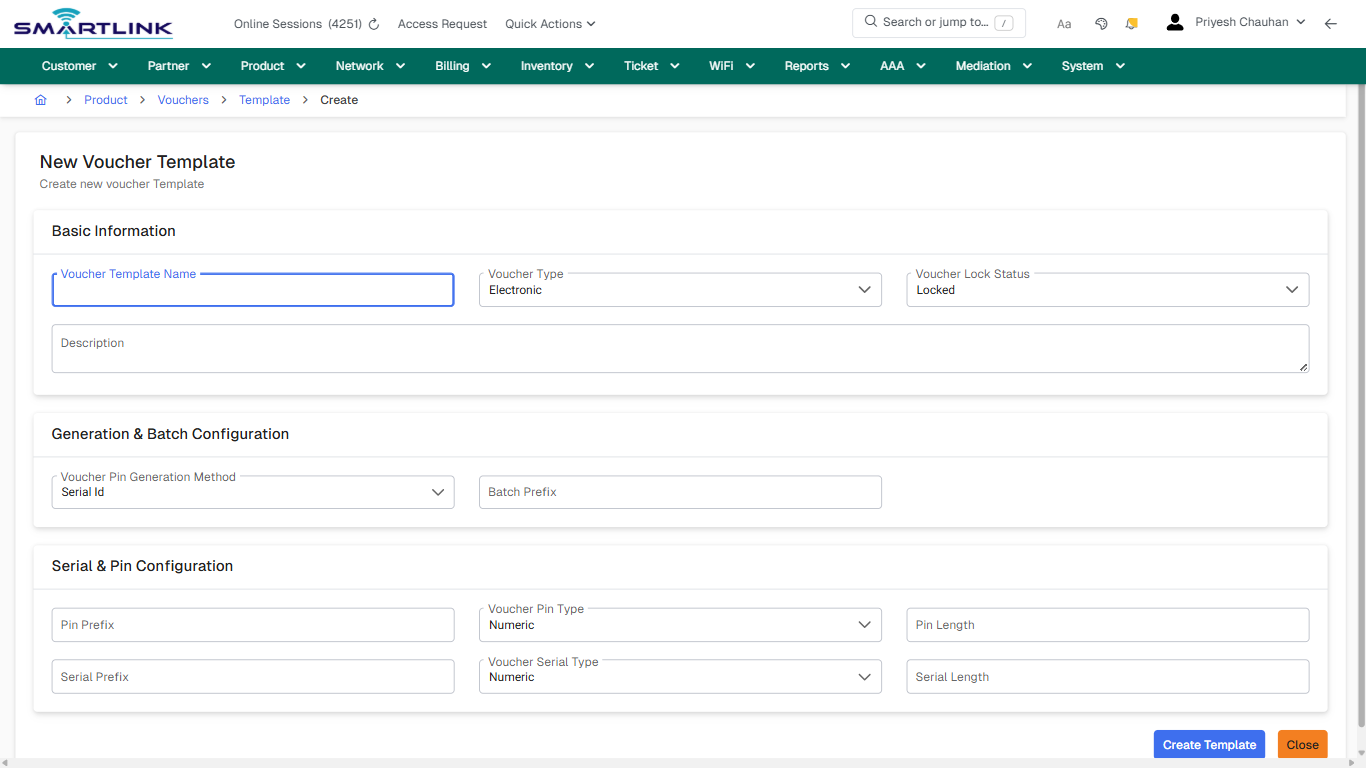Click the Create Template button
Screen dimensions: 1366x768
1209,744
